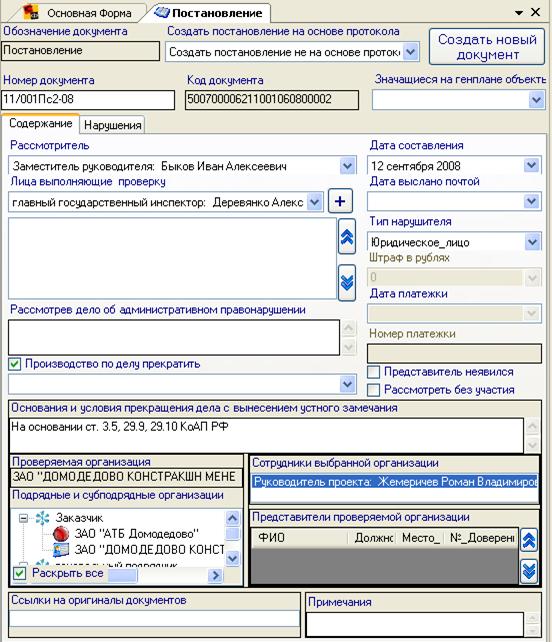Image resolution: width=552 pixels, height=642 pixels.
Task: Open the Тип нарушителя dropdown
Action: [x=532, y=242]
